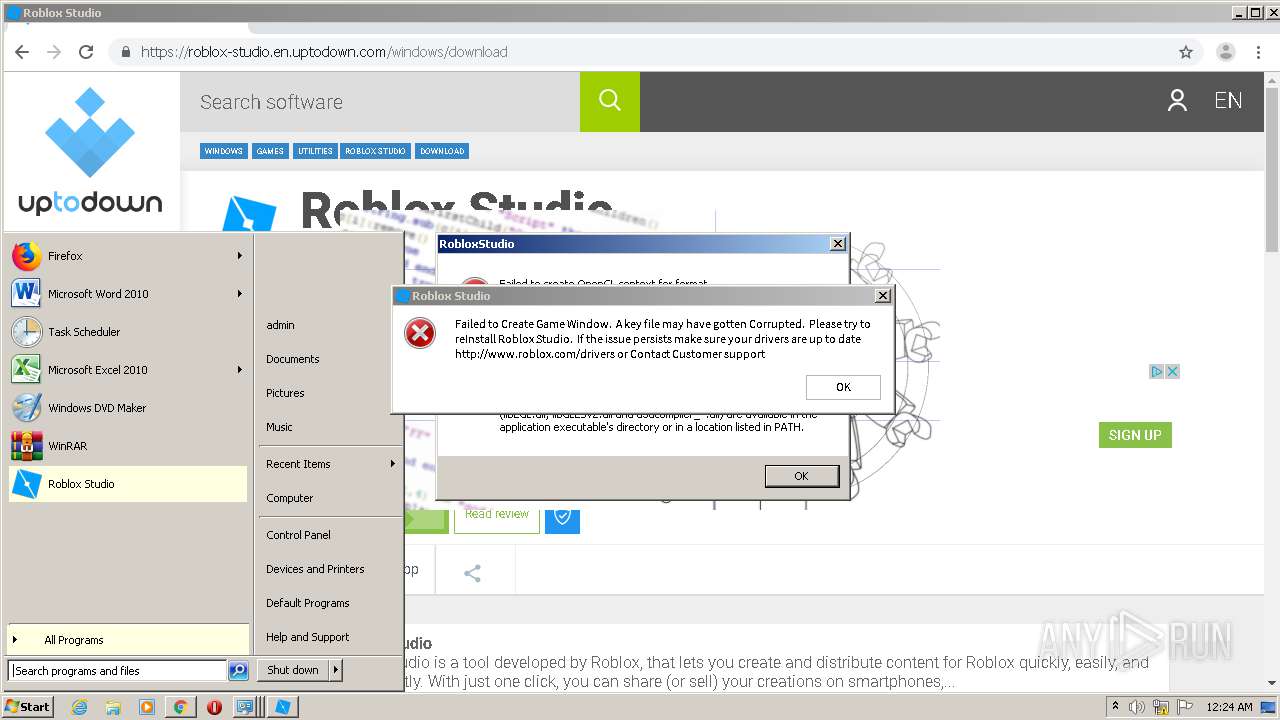Image resolution: width=1280 pixels, height=720 pixels.
Task: Click the blue shield icon button
Action: 562,516
